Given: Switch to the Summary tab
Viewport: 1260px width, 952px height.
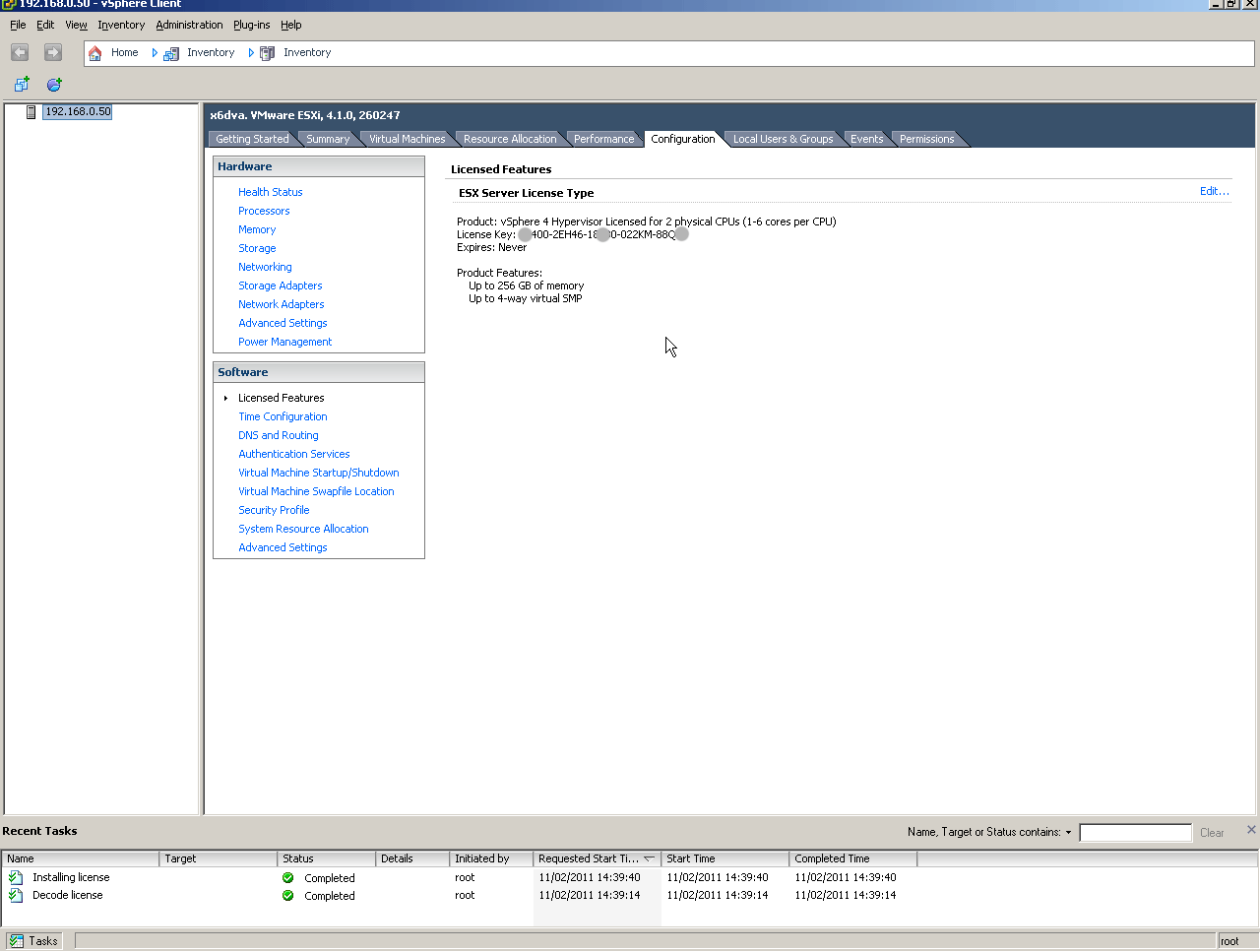Looking at the screenshot, I should coord(328,139).
